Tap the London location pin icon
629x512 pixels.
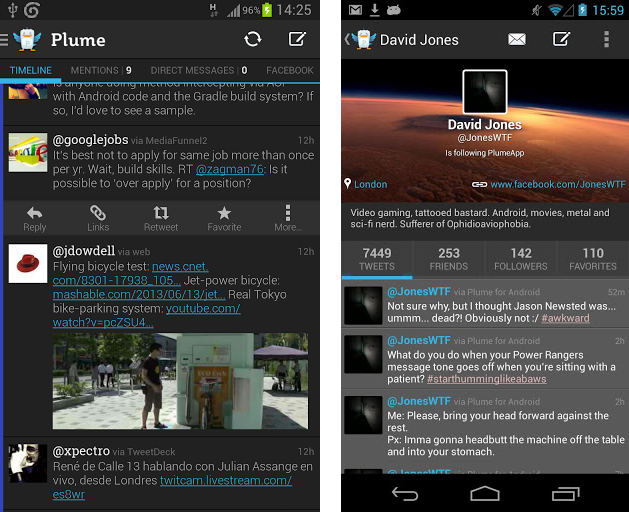point(347,183)
